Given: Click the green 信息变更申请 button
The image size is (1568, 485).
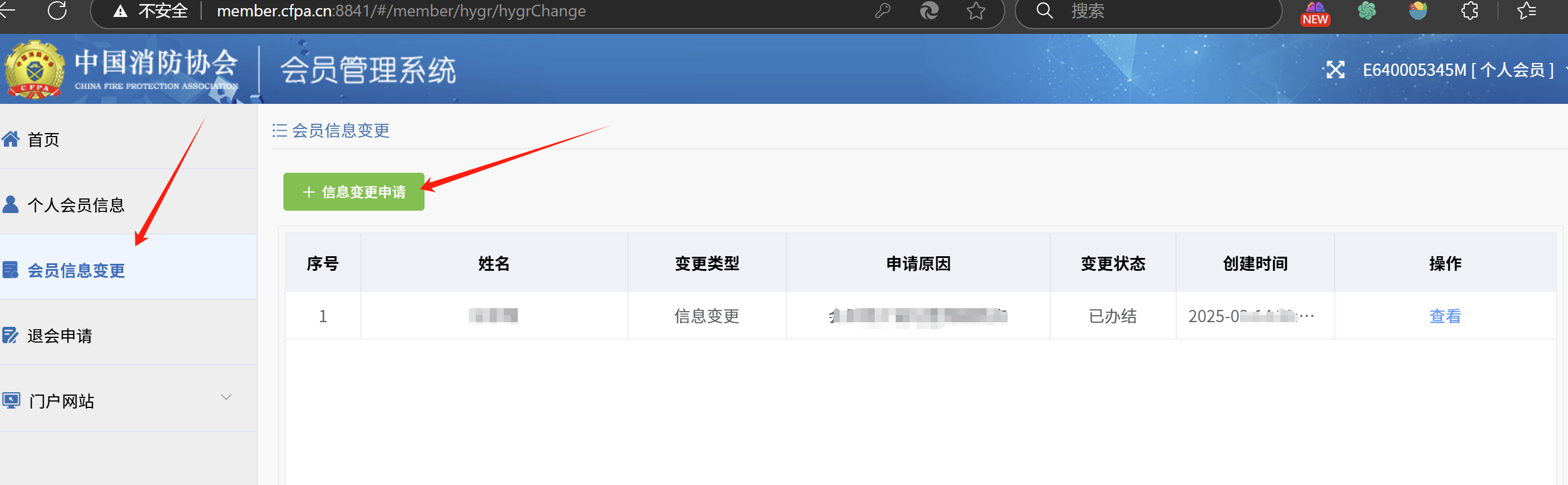Looking at the screenshot, I should point(353,192).
